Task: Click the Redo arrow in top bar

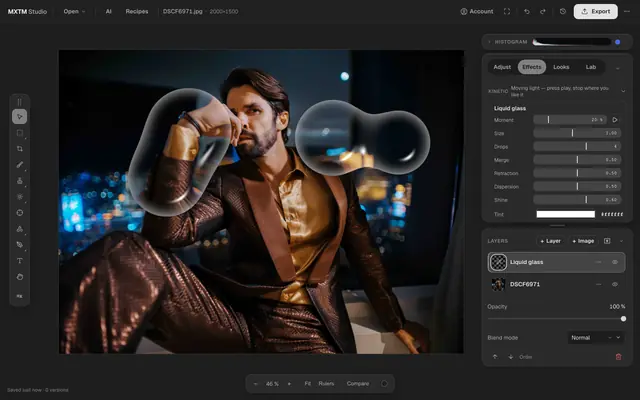Action: [543, 11]
